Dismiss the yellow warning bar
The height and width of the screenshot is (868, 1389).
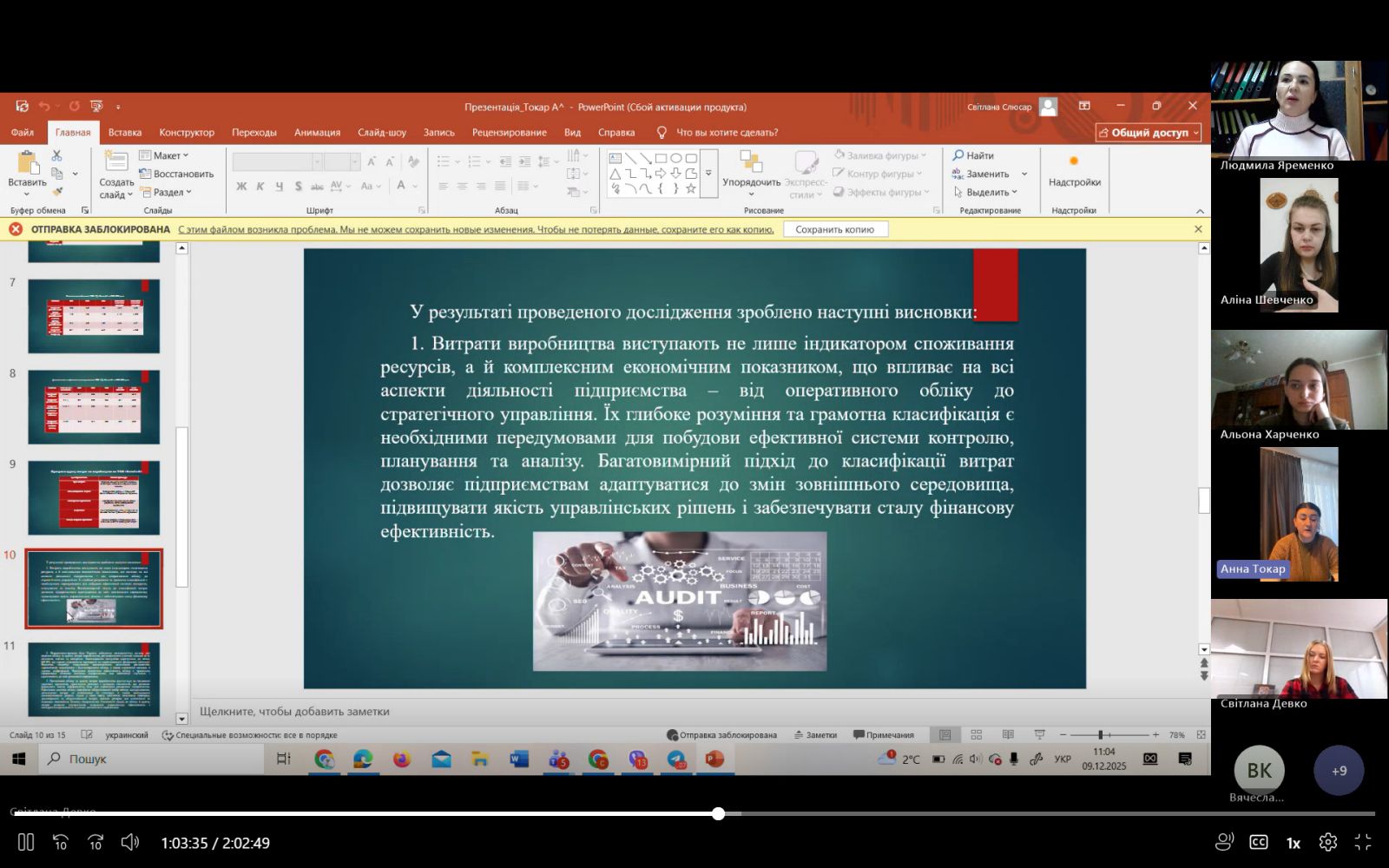click(x=1198, y=229)
